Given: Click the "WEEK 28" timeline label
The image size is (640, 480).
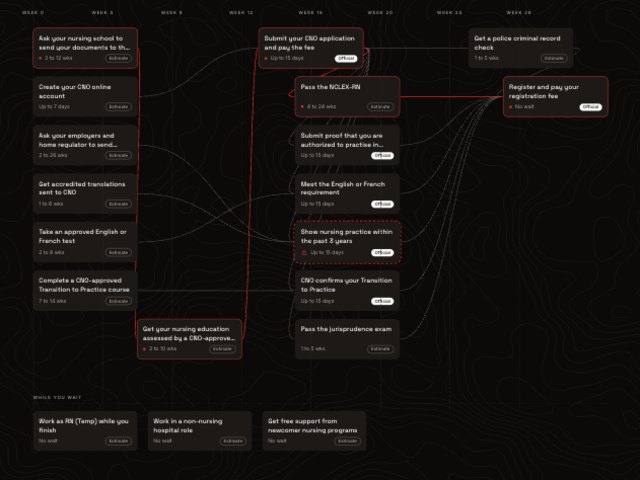Looking at the screenshot, I should [519, 13].
